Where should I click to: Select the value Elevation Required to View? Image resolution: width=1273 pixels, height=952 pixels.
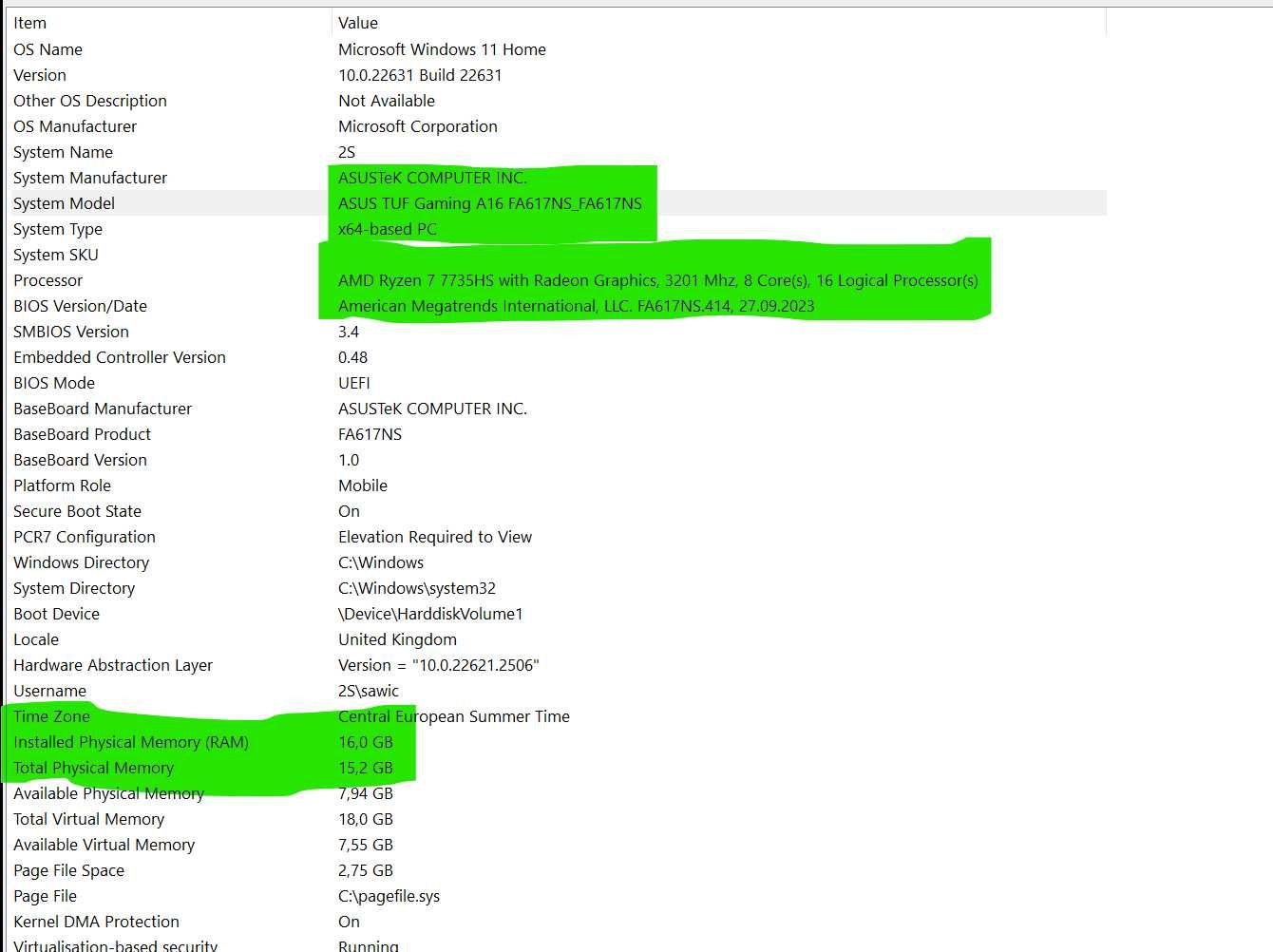coord(435,537)
